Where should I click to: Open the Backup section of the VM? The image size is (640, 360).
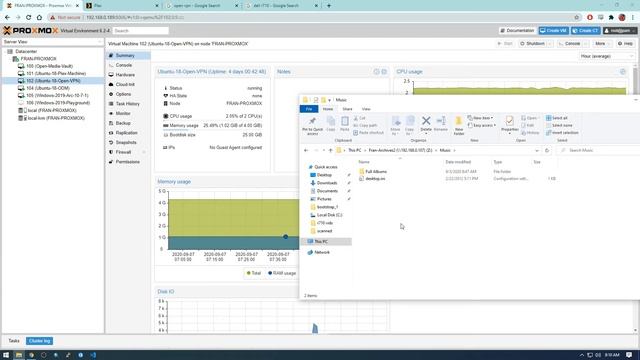coord(123,123)
